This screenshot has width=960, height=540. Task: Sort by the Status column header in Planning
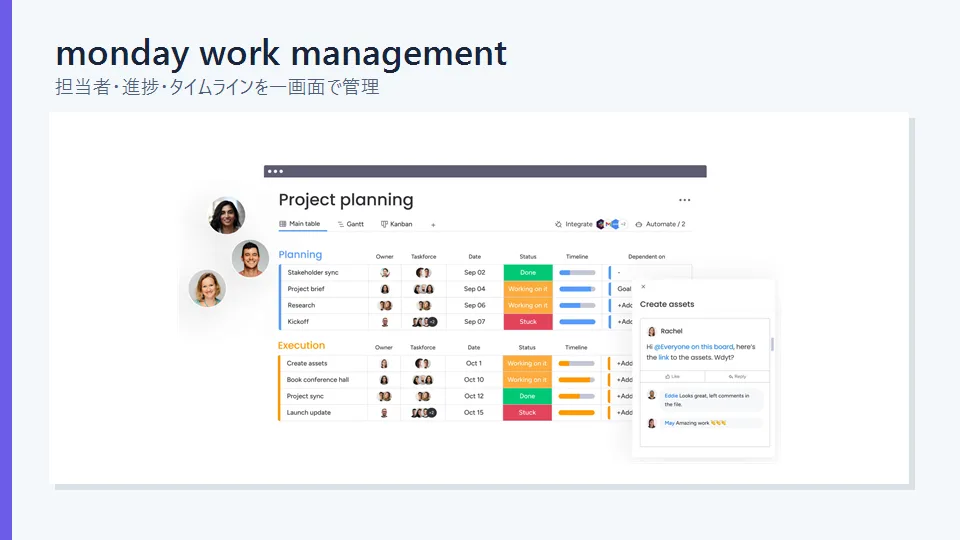(528, 257)
